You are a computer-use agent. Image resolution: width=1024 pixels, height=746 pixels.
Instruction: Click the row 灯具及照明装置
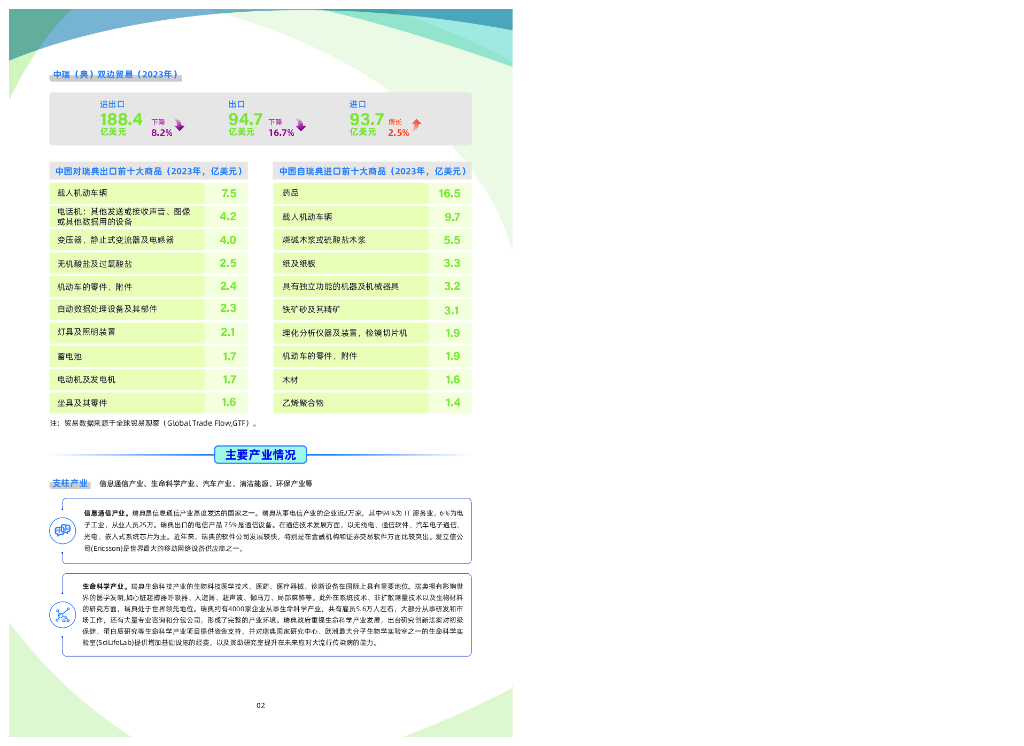tap(148, 332)
